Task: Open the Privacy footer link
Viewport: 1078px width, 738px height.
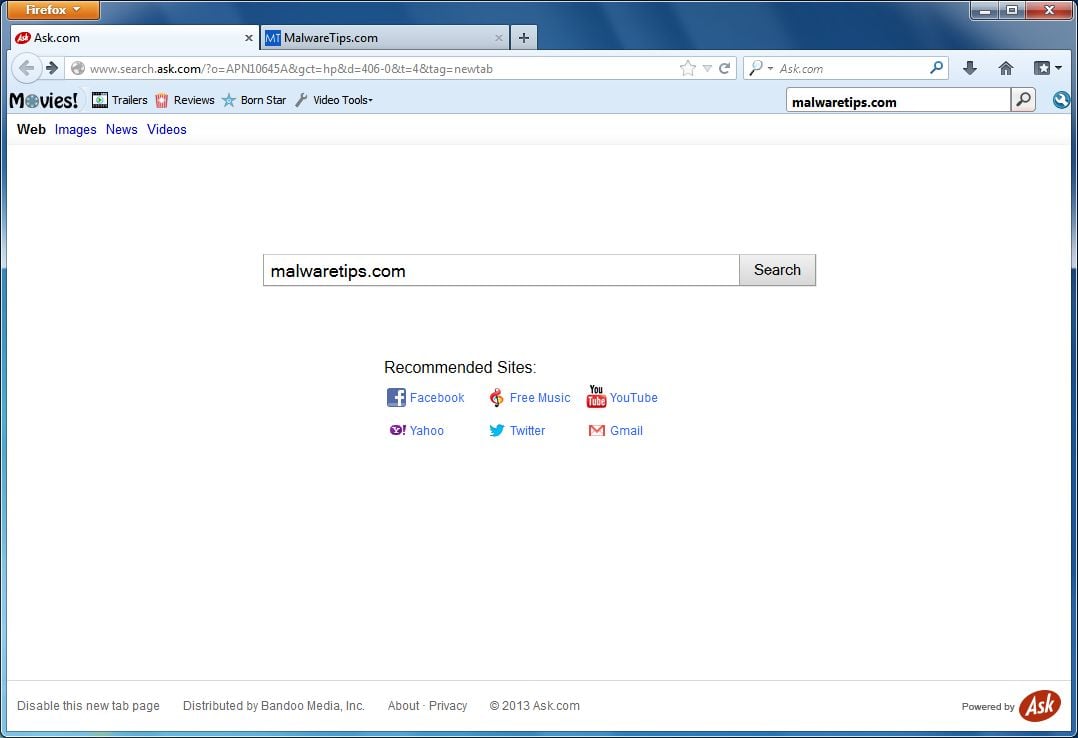Action: click(x=448, y=706)
